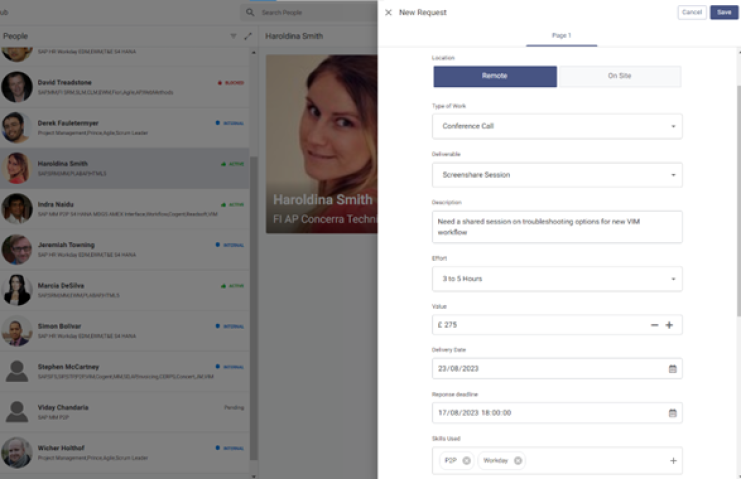Click the expand arrows icon in People header
The image size is (741, 479).
pyautogui.click(x=248, y=36)
